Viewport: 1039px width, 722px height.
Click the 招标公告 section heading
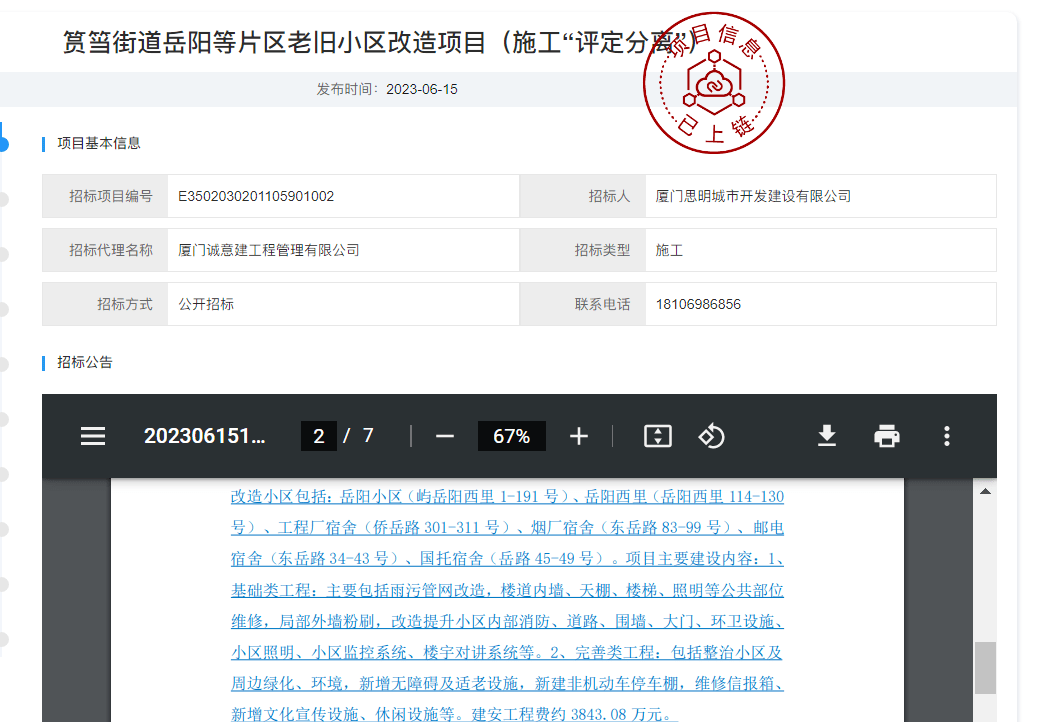coord(85,362)
